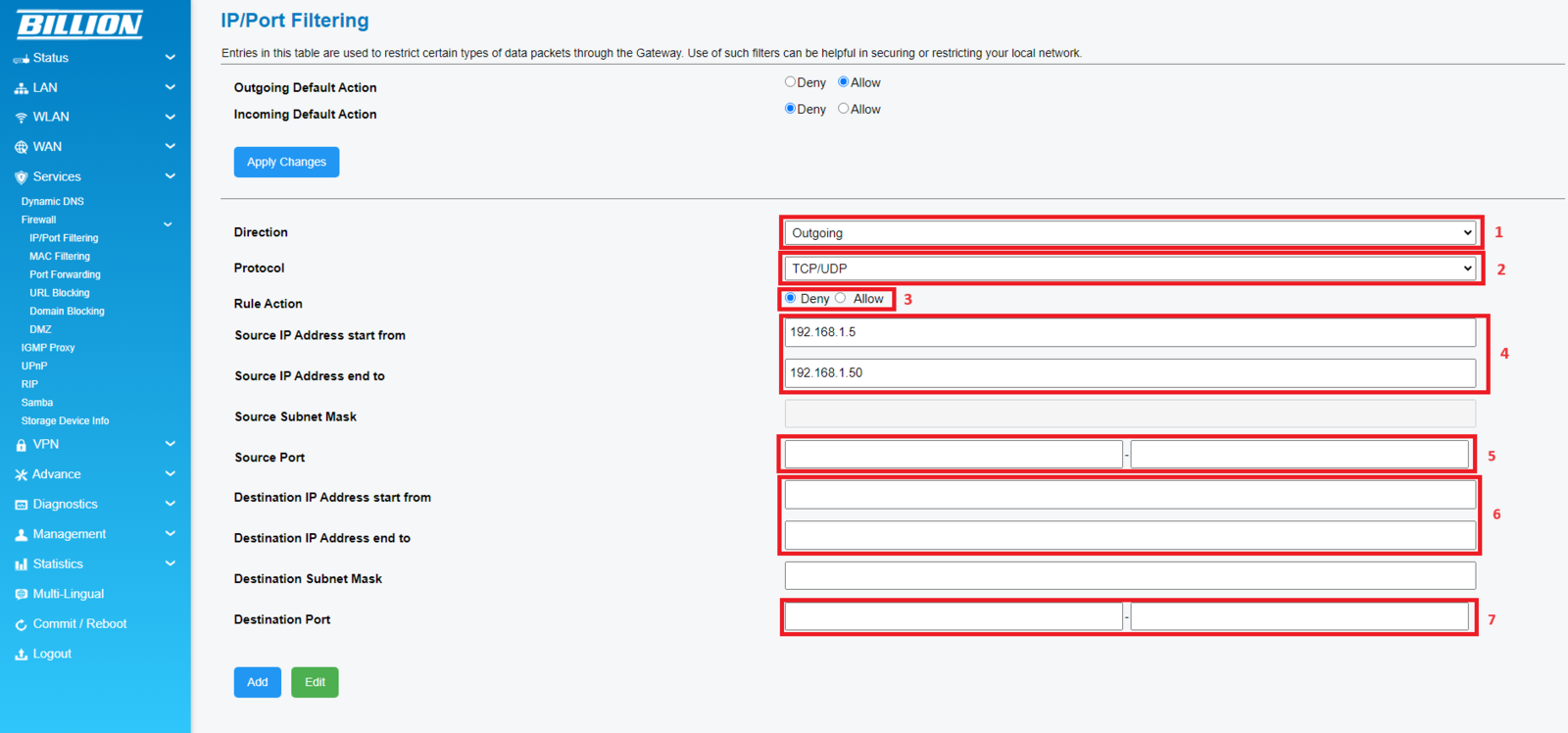Set Outgoing Default Action to Deny

[x=790, y=82]
